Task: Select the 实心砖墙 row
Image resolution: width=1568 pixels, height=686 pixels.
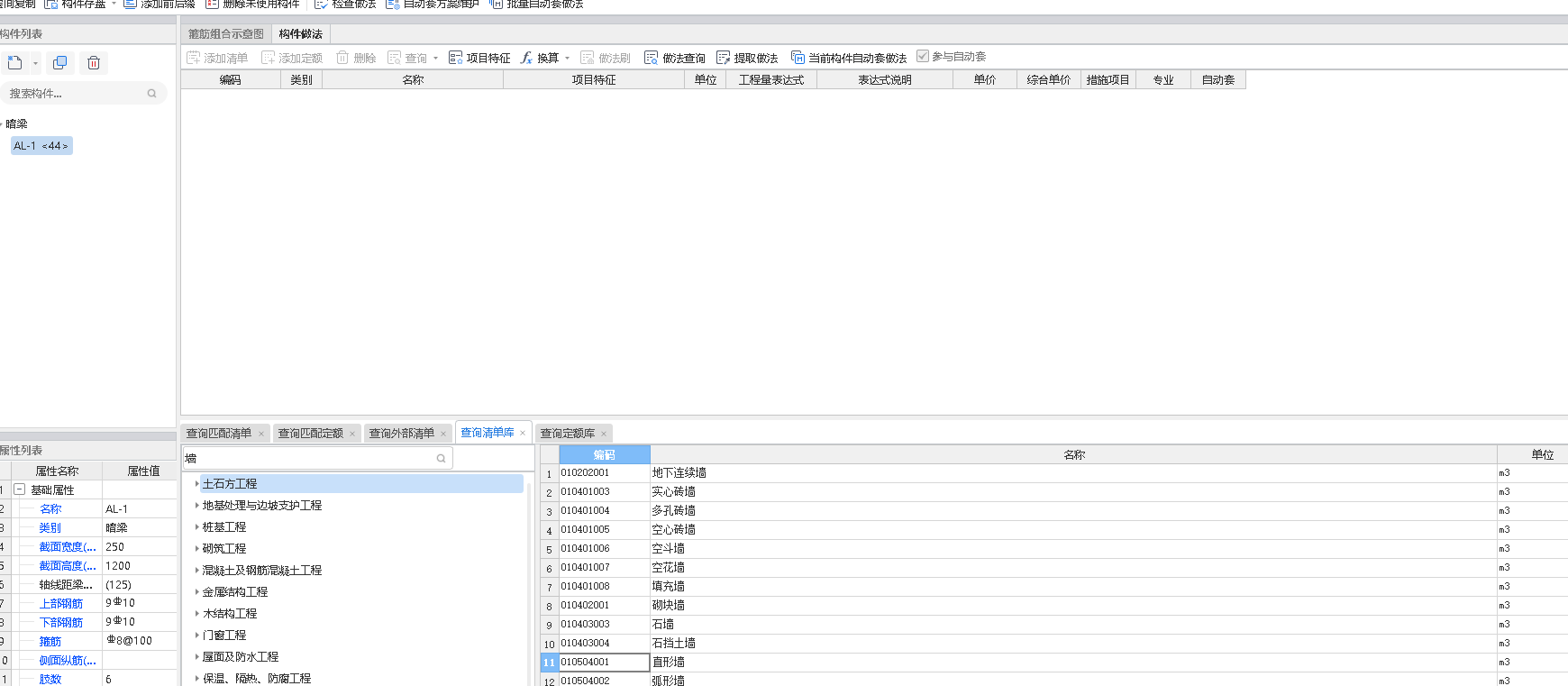Action: click(x=1054, y=492)
